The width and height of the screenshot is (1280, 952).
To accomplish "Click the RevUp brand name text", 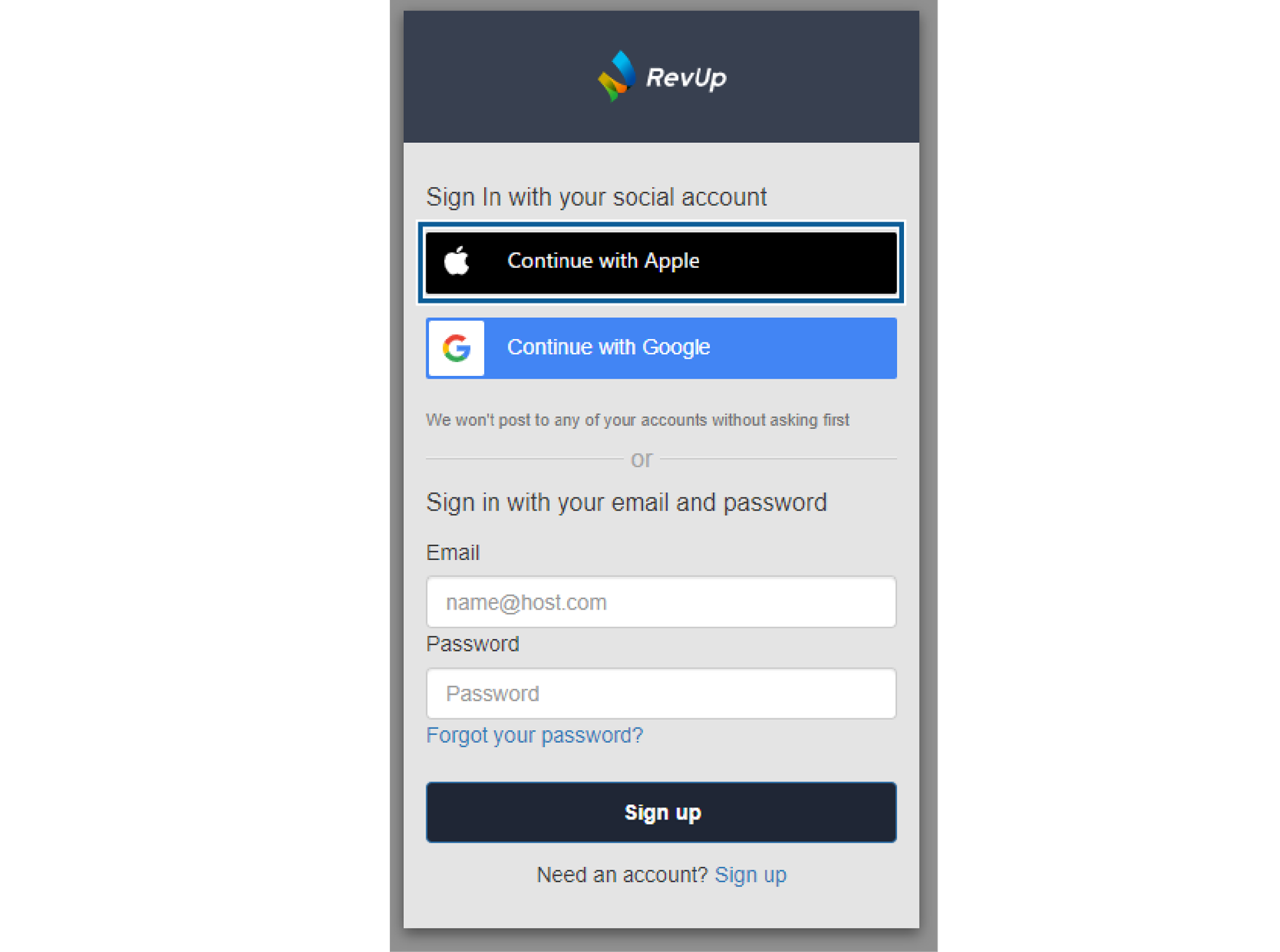I will [686, 77].
